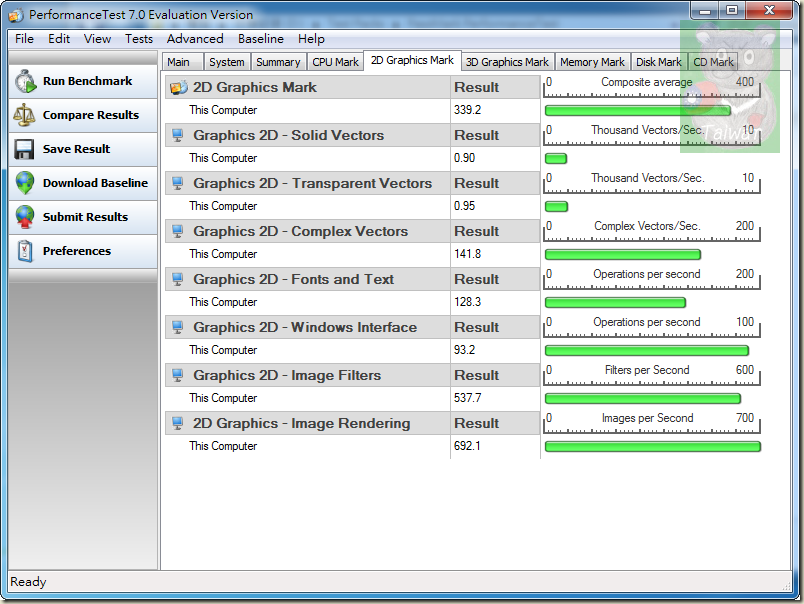804x604 pixels.
Task: Click the Preferences button label
Action: pos(77,251)
